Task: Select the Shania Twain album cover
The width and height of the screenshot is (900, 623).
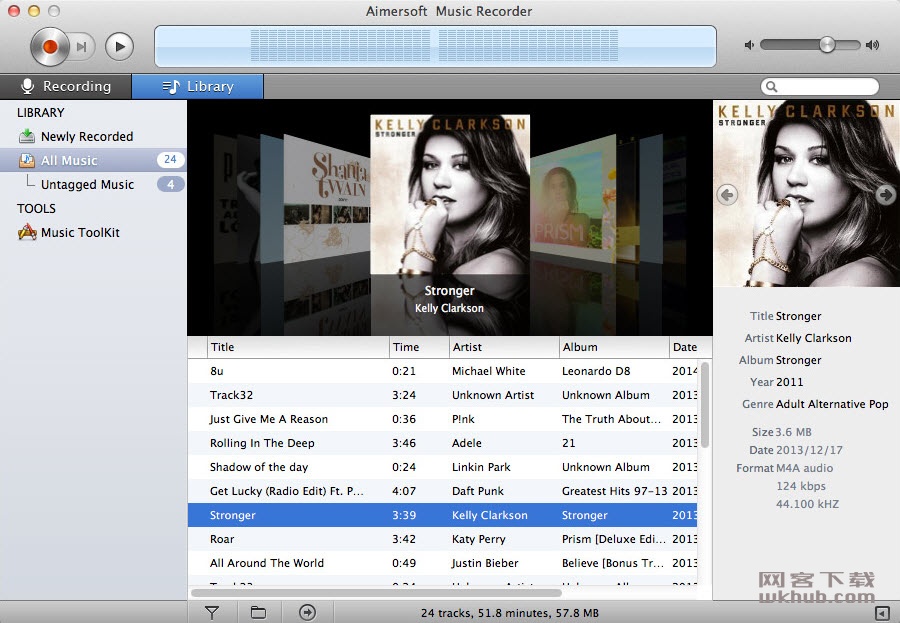Action: [326, 201]
